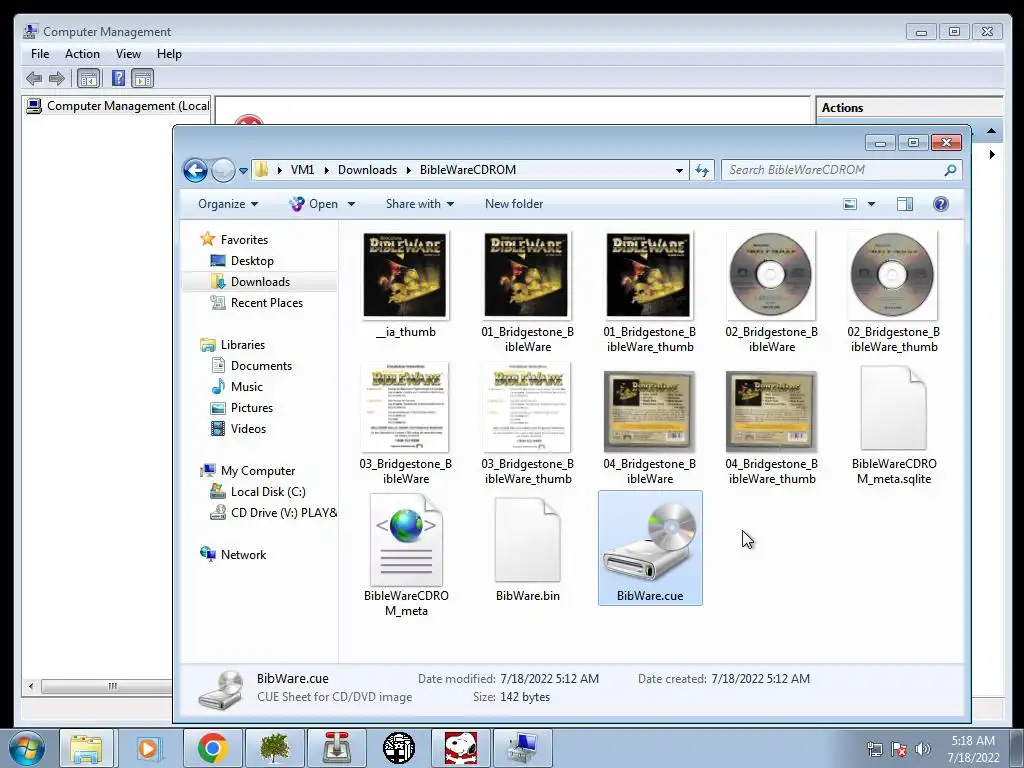Open View menu in Computer Management
Viewport: 1024px width, 768px height.
pyautogui.click(x=128, y=54)
